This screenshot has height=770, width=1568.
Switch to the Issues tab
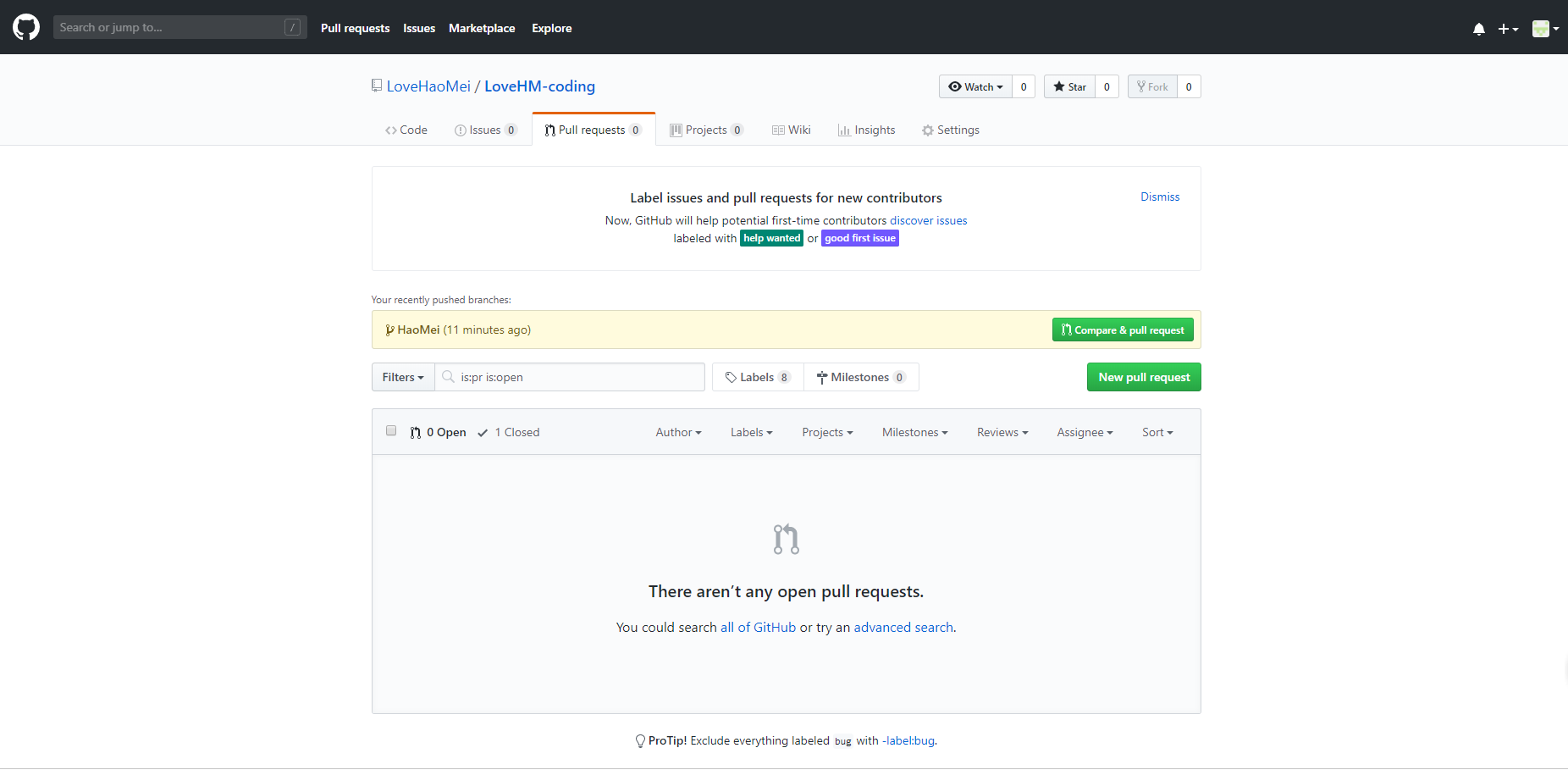(x=486, y=130)
